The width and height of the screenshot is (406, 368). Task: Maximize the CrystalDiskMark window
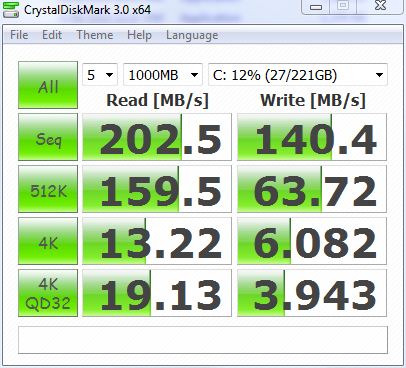(343, 7)
